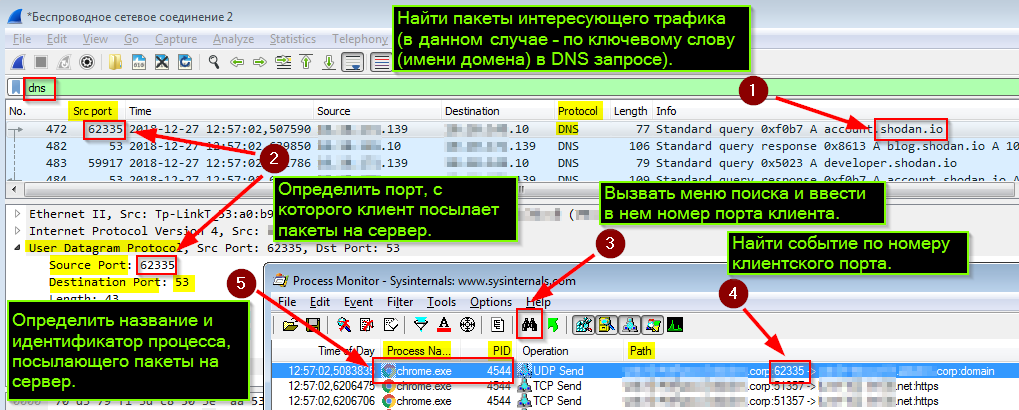This screenshot has height=410, width=1019.
Task: Toggle profiling events display
Action: coord(676,324)
